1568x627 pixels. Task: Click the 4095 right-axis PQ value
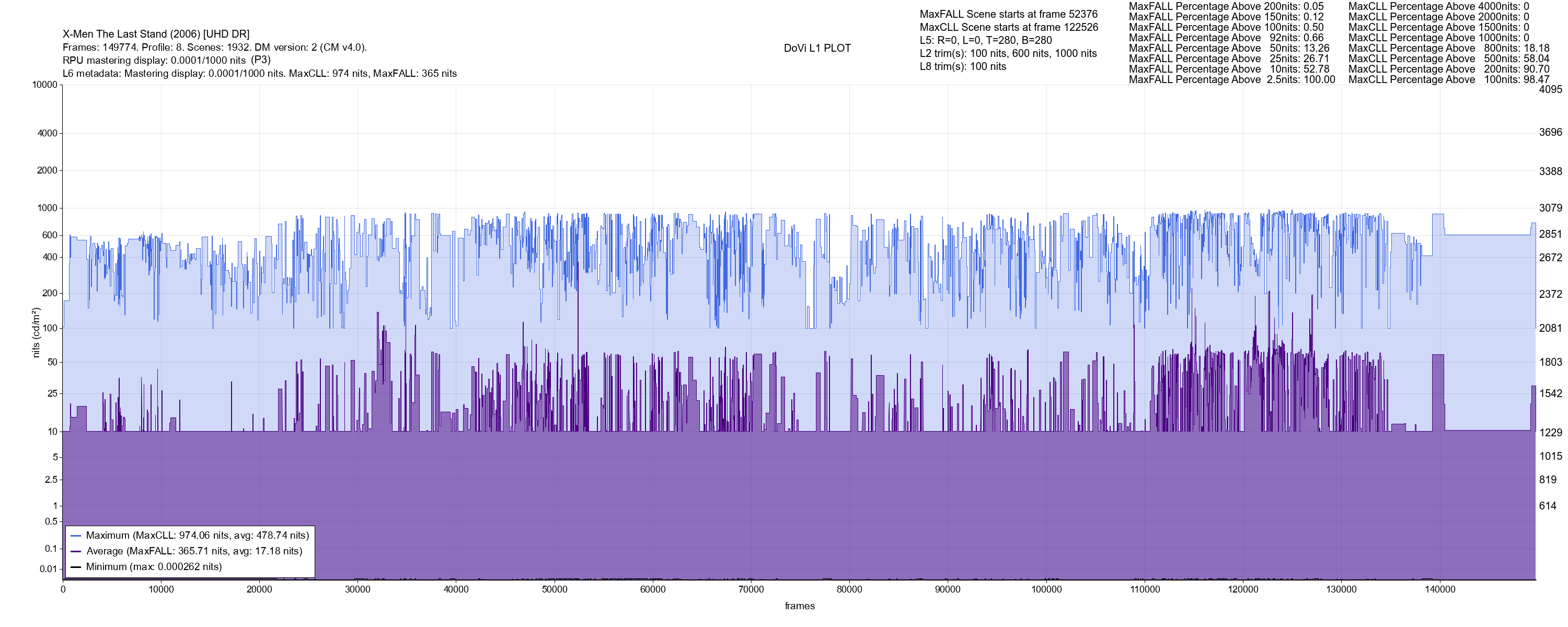point(1550,89)
